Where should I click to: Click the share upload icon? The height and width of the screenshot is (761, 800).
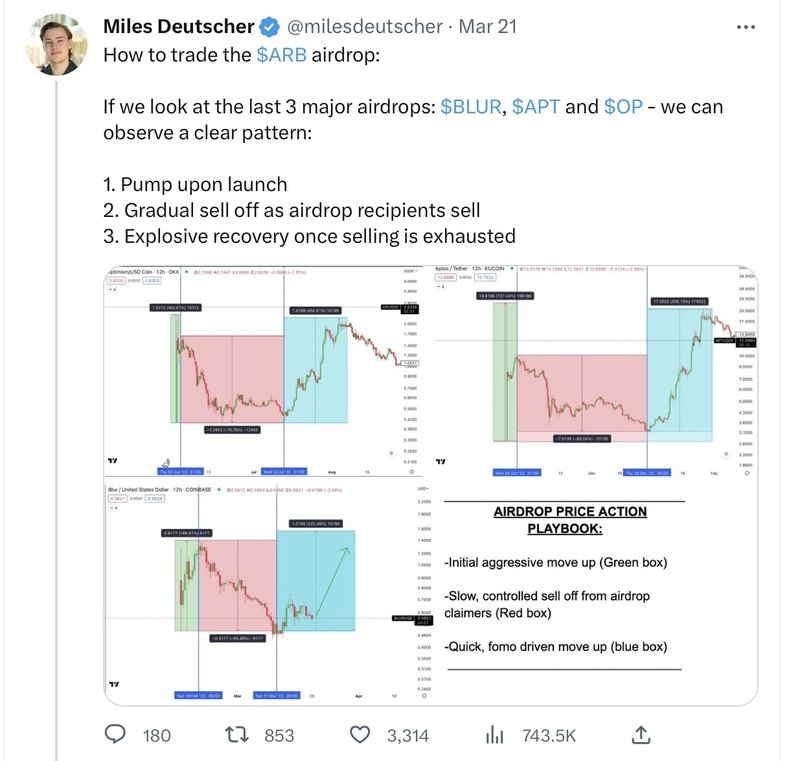pyautogui.click(x=640, y=735)
